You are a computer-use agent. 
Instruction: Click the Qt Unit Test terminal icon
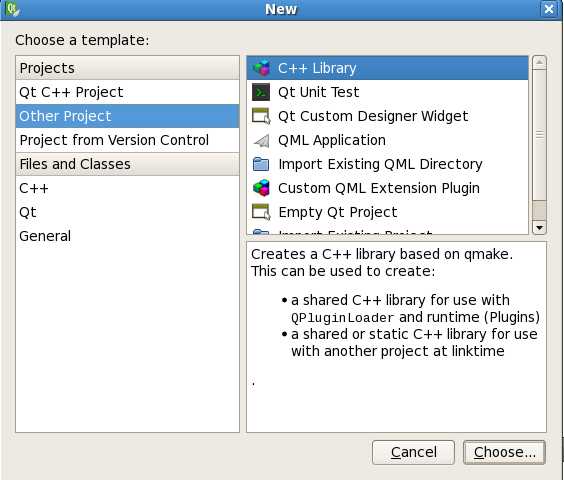tap(261, 92)
